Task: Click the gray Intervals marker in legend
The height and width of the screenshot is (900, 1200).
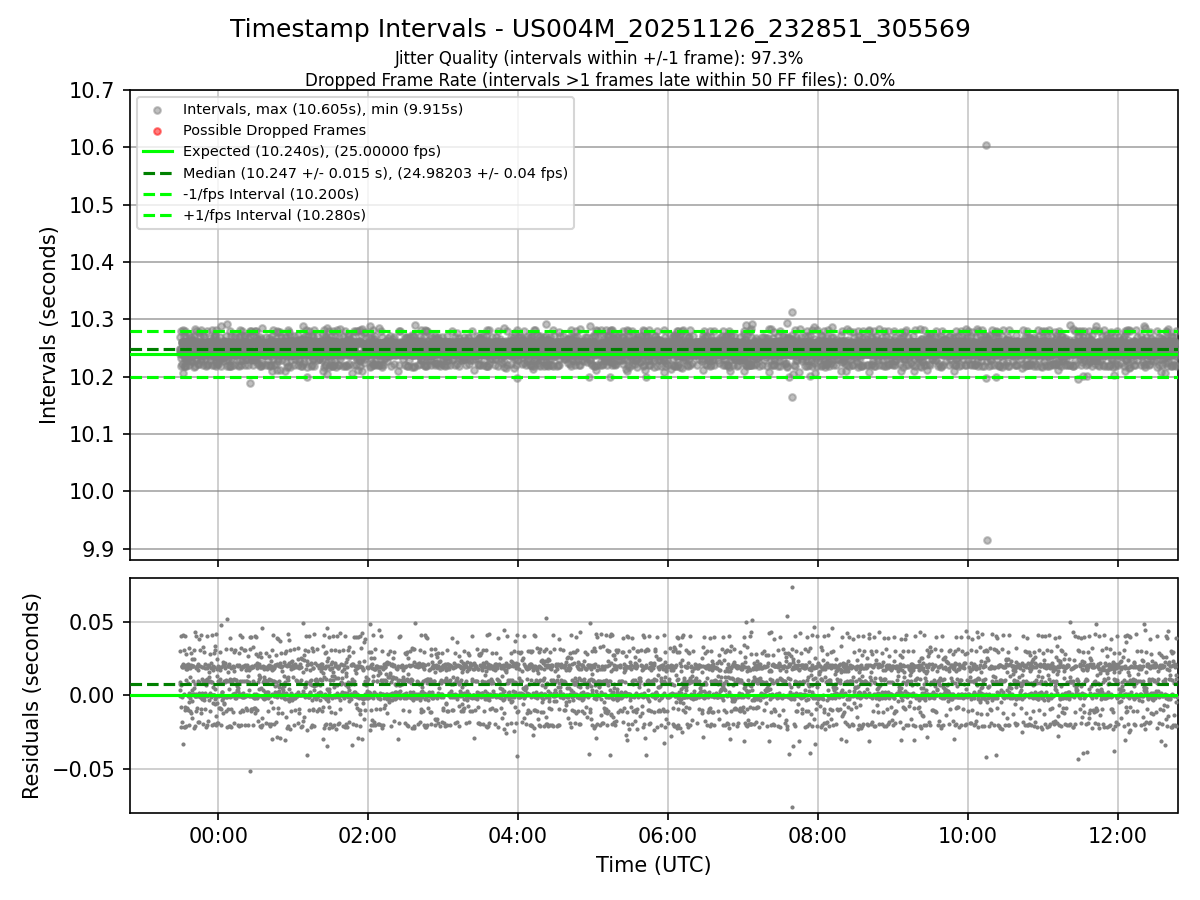Action: point(157,110)
